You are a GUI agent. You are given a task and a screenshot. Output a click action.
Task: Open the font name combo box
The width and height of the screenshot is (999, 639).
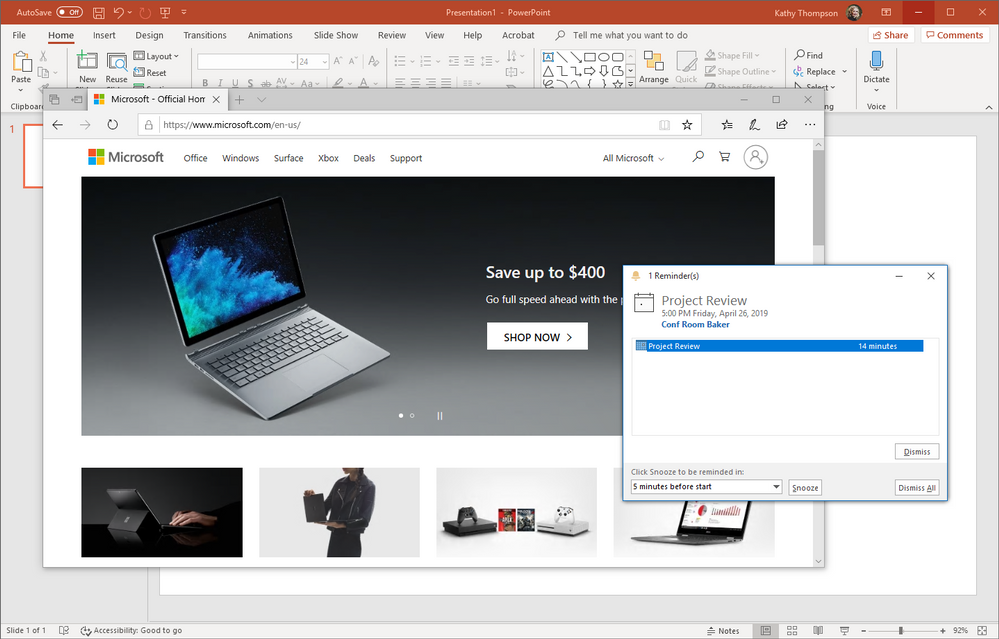click(x=247, y=61)
